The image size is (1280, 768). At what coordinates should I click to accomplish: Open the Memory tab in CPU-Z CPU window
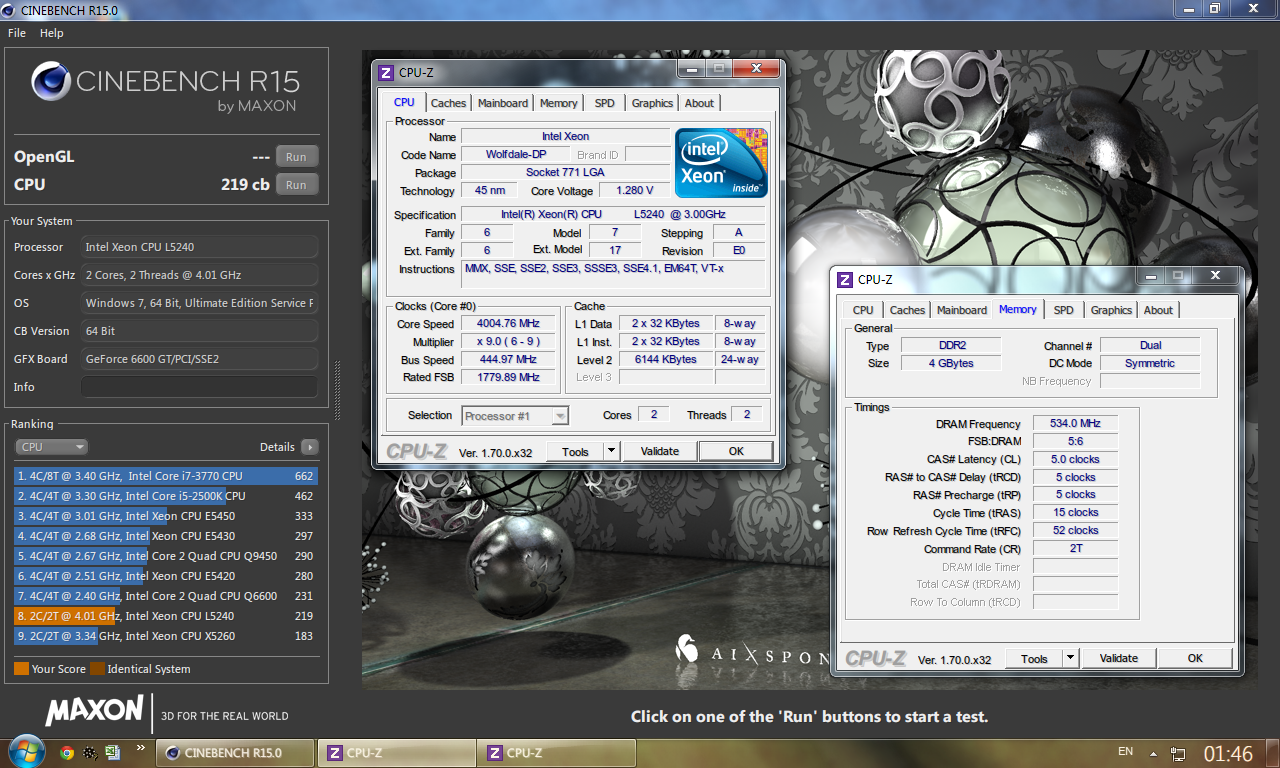(x=558, y=103)
